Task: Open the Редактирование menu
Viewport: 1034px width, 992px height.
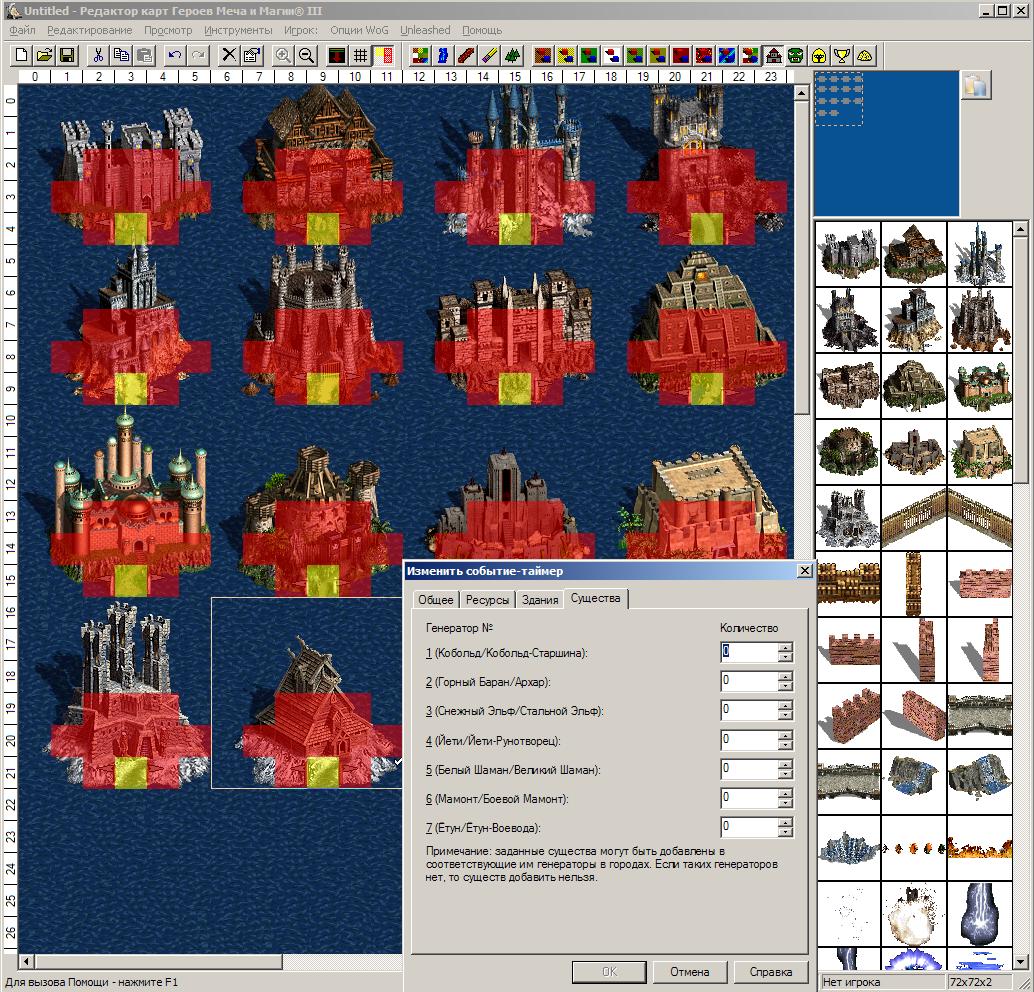Action: (89, 30)
